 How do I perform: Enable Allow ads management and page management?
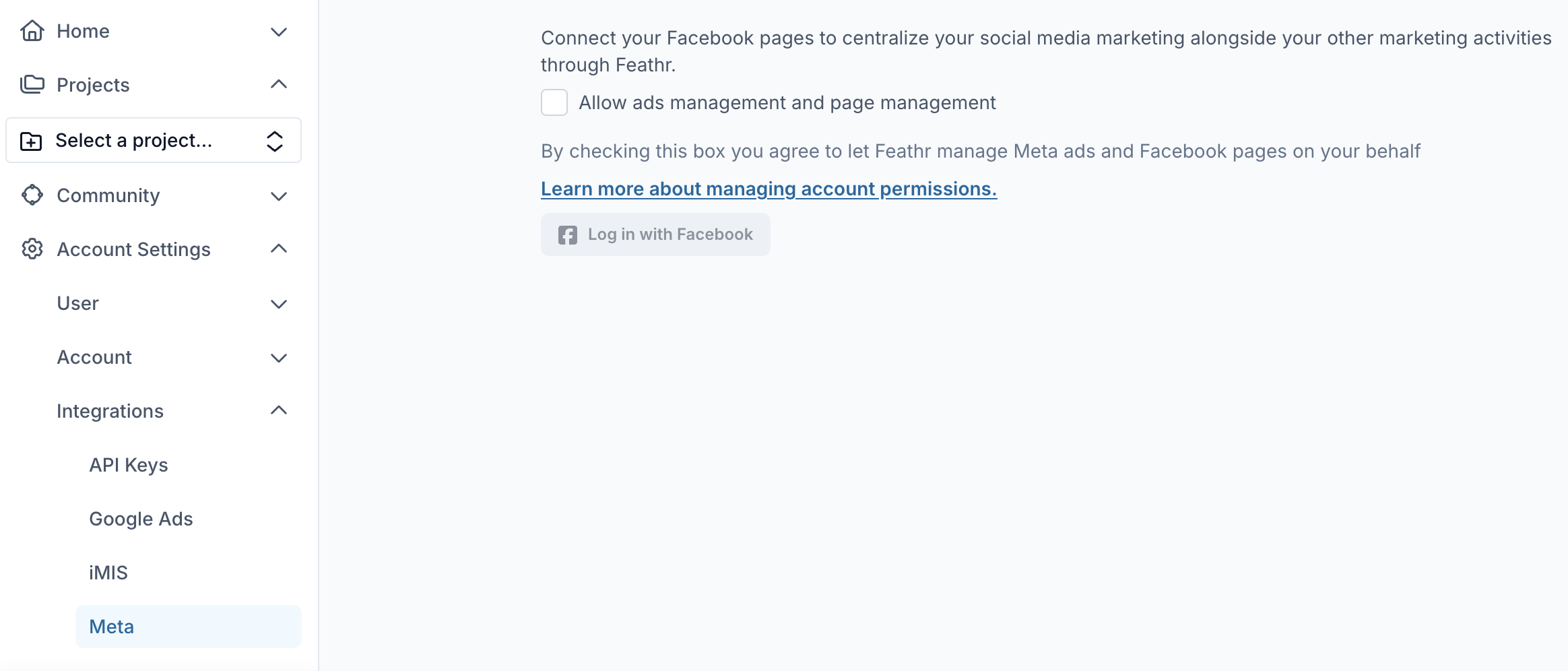click(x=554, y=102)
